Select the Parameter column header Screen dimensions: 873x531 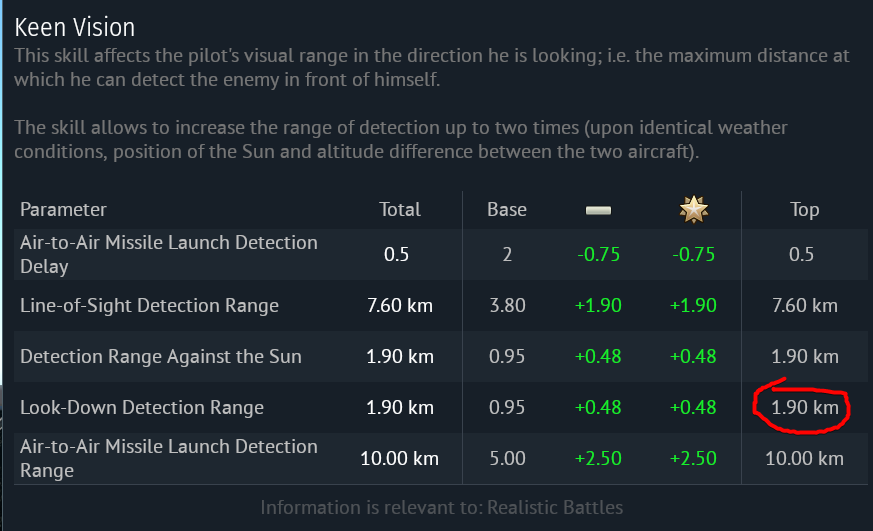click(x=63, y=210)
